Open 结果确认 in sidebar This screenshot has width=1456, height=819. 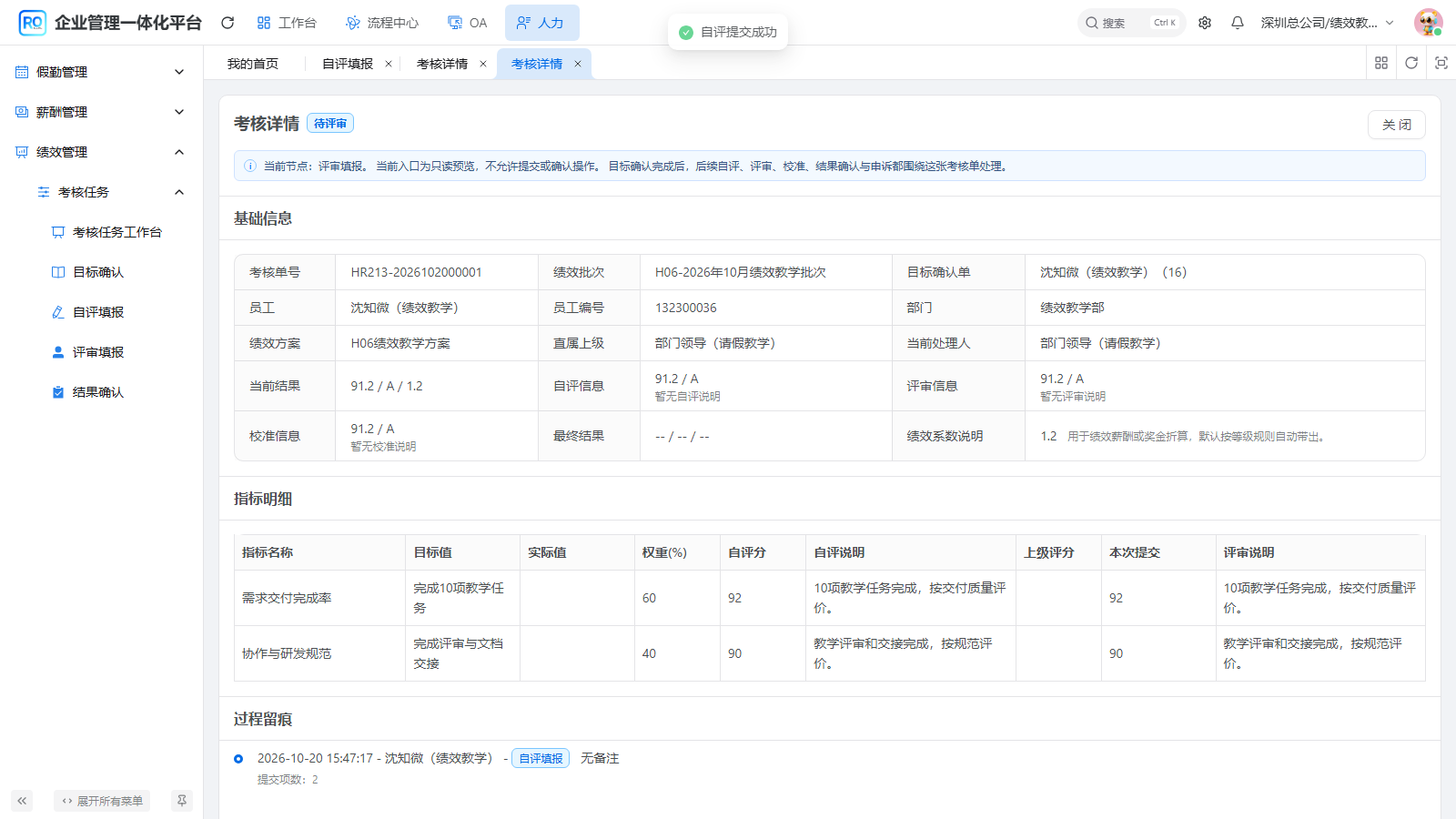click(x=98, y=392)
